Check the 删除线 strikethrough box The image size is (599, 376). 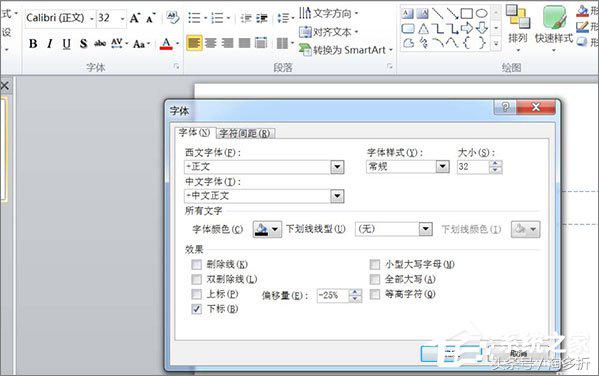[196, 264]
